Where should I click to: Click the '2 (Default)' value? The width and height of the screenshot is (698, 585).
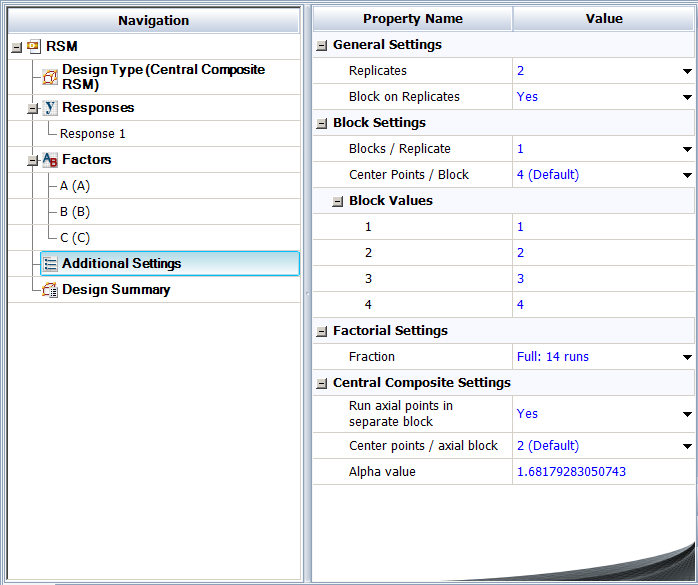548,446
